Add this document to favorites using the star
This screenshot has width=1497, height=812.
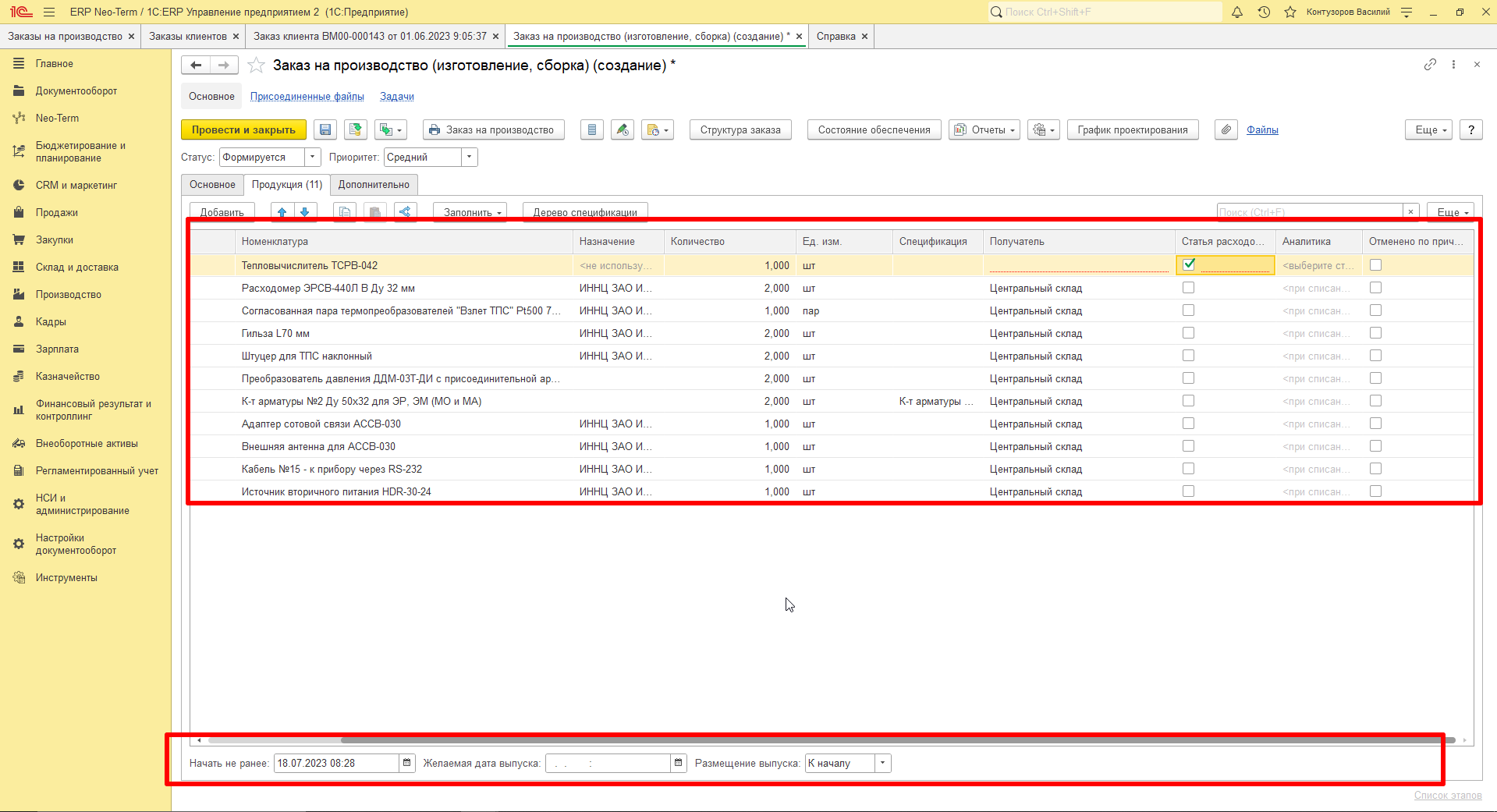(256, 66)
